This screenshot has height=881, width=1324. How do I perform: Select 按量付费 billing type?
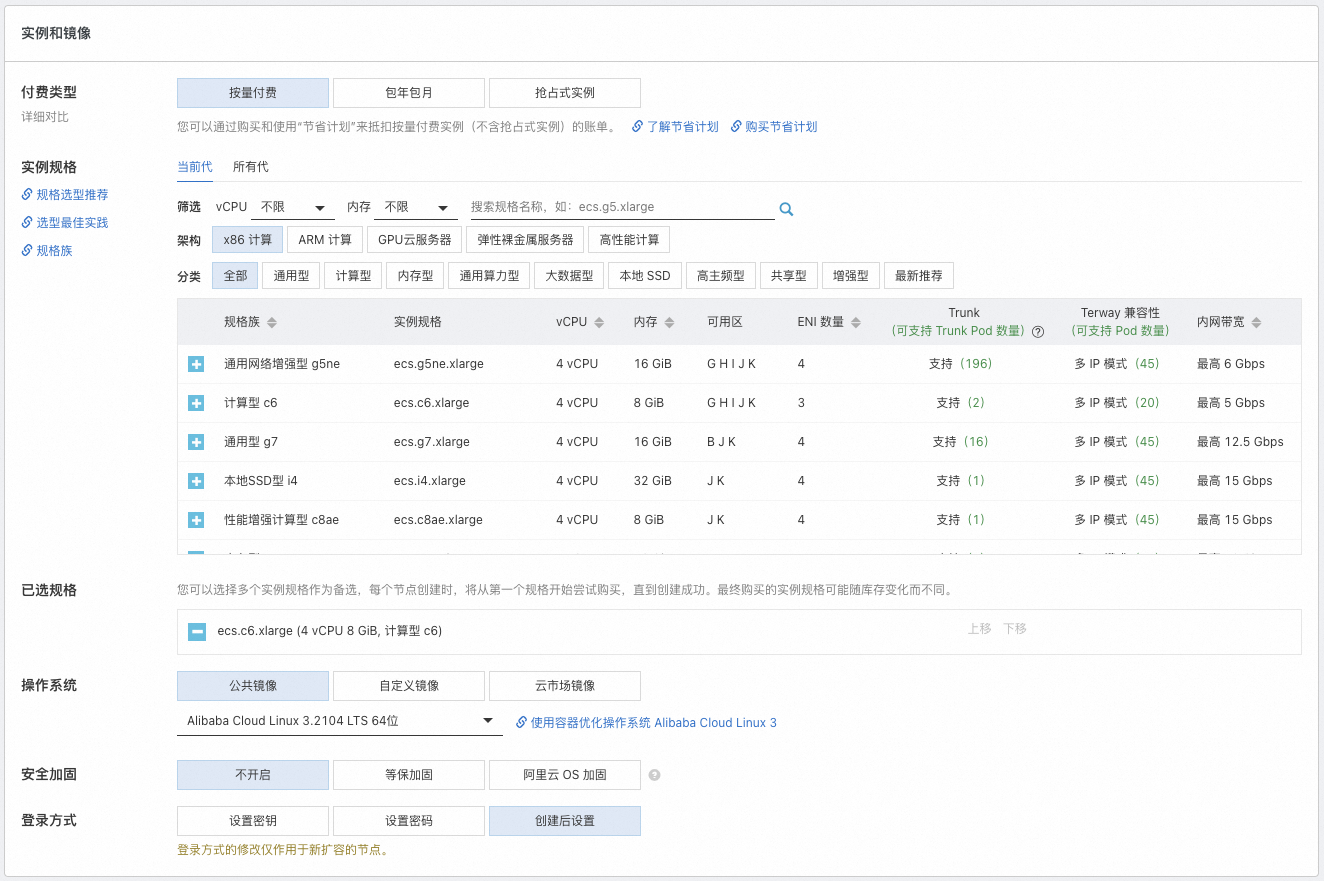(253, 93)
